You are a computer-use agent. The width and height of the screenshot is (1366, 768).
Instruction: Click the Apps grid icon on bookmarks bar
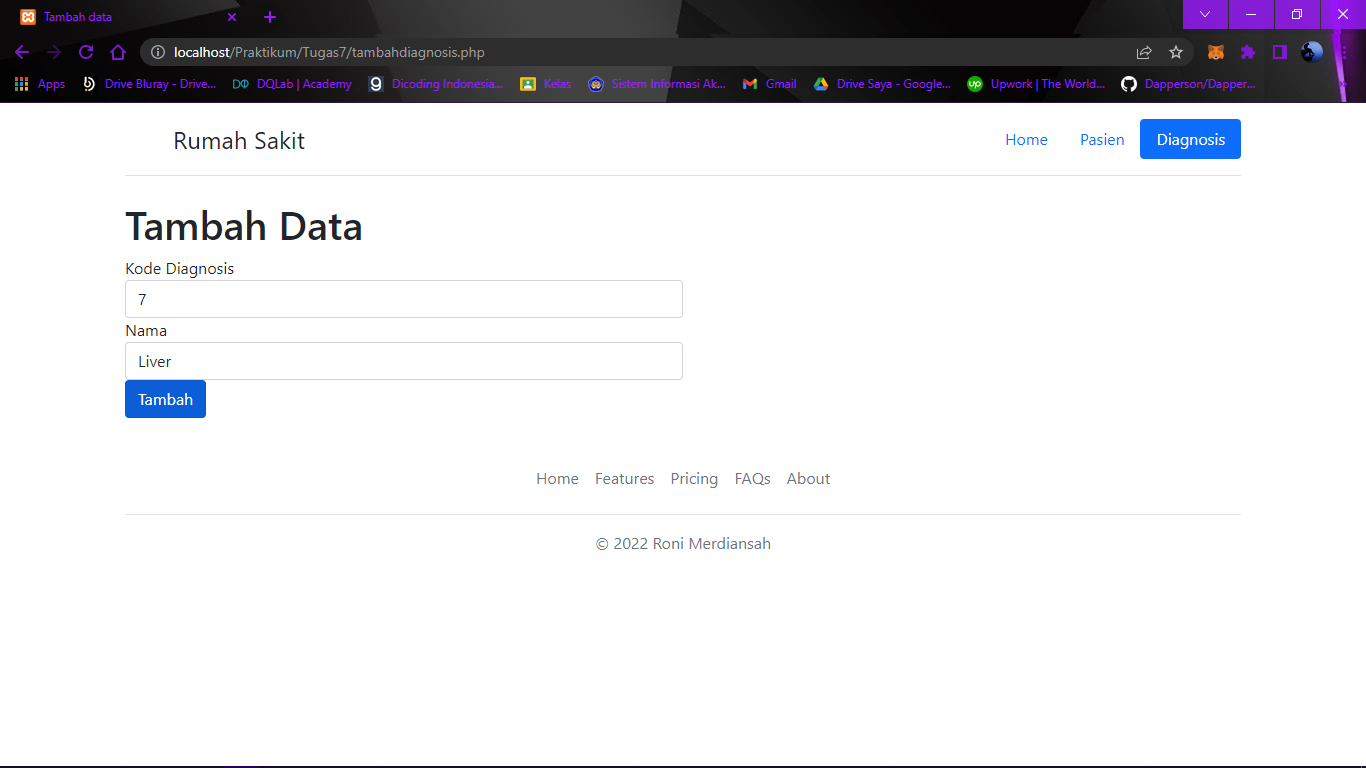click(21, 84)
